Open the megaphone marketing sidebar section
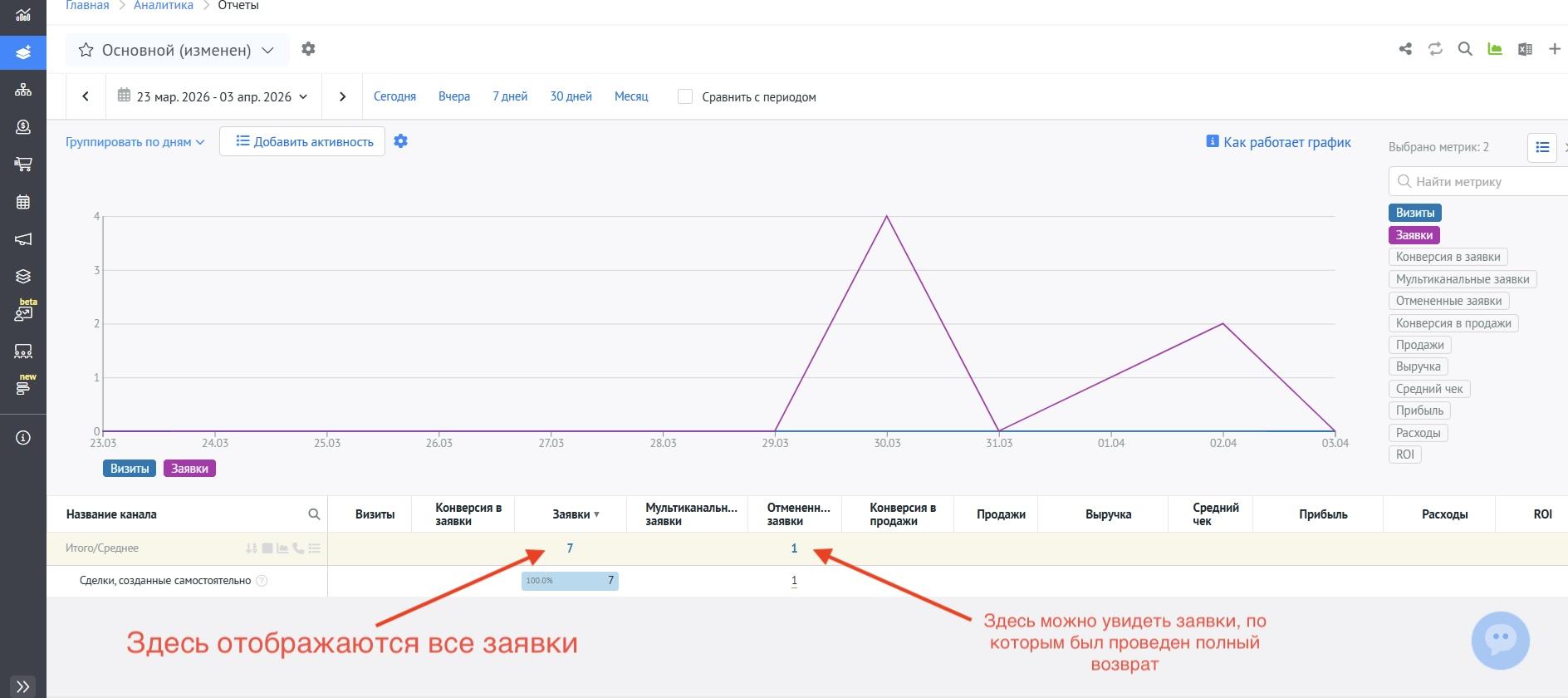Image resolution: width=1568 pixels, height=698 pixels. [x=23, y=238]
